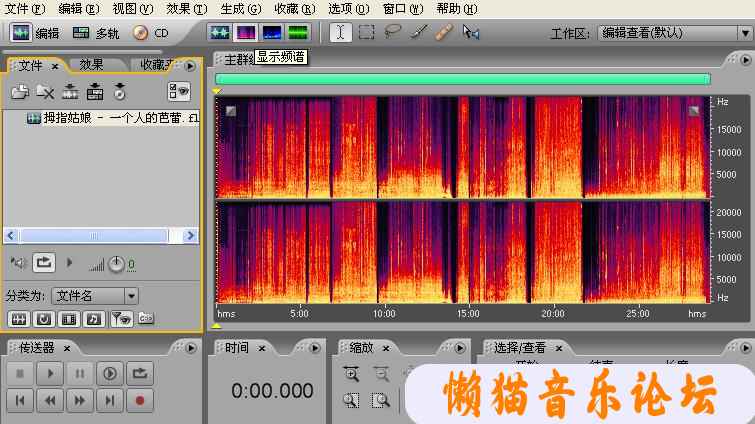
Task: Click the Rewind transport button
Action: tap(51, 400)
